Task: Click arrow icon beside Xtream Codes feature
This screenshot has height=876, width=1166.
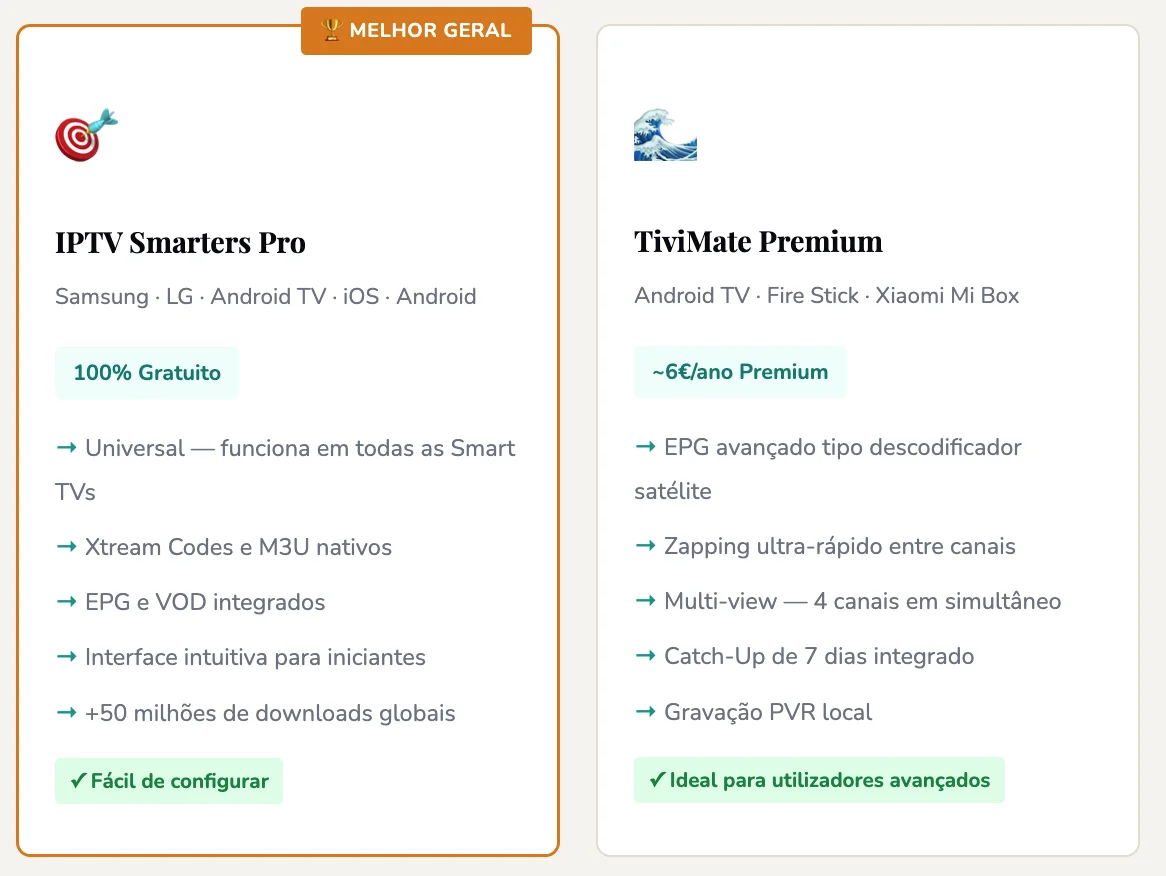Action: [66, 547]
